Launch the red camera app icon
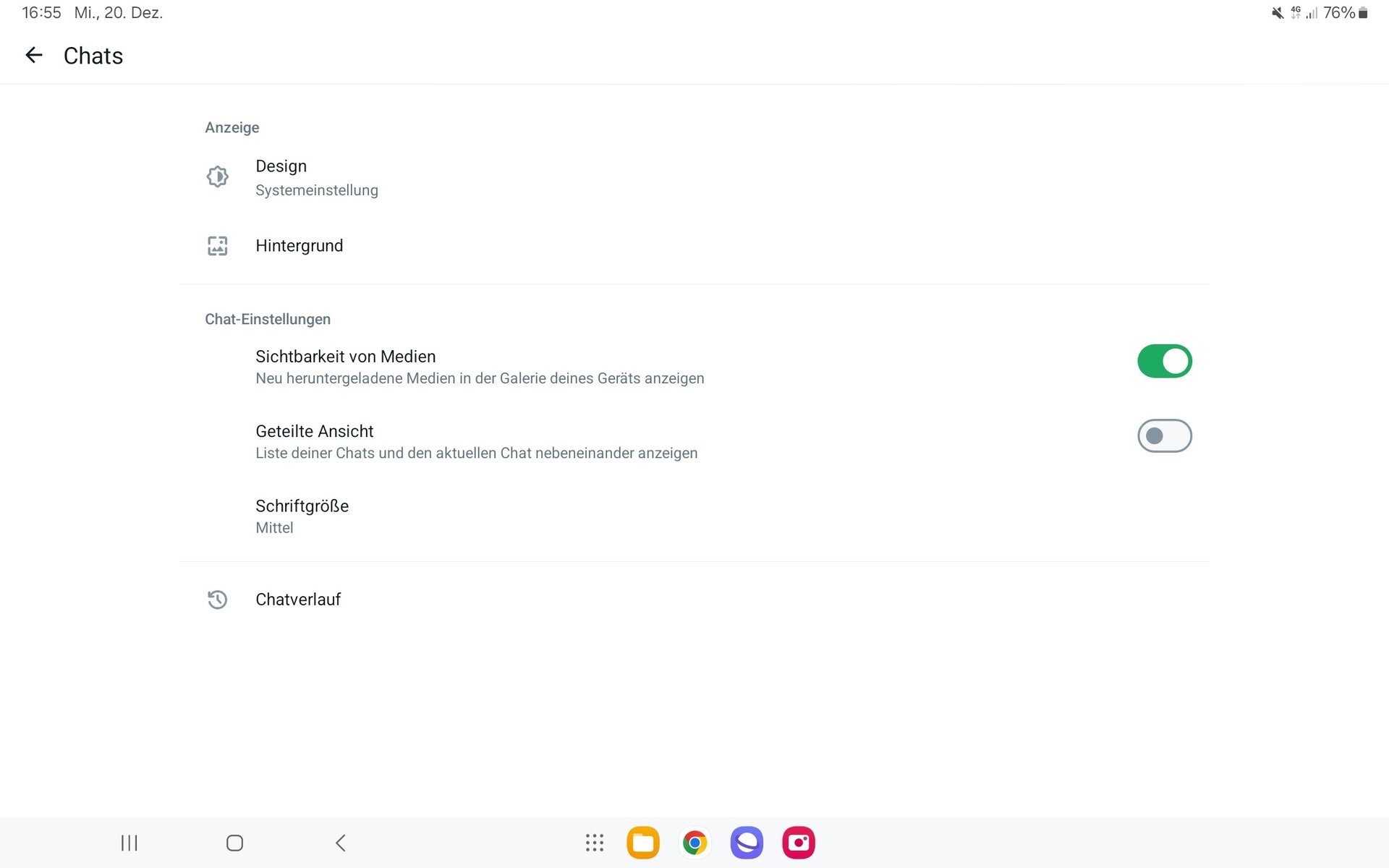Viewport: 1389px width, 868px height. click(799, 843)
